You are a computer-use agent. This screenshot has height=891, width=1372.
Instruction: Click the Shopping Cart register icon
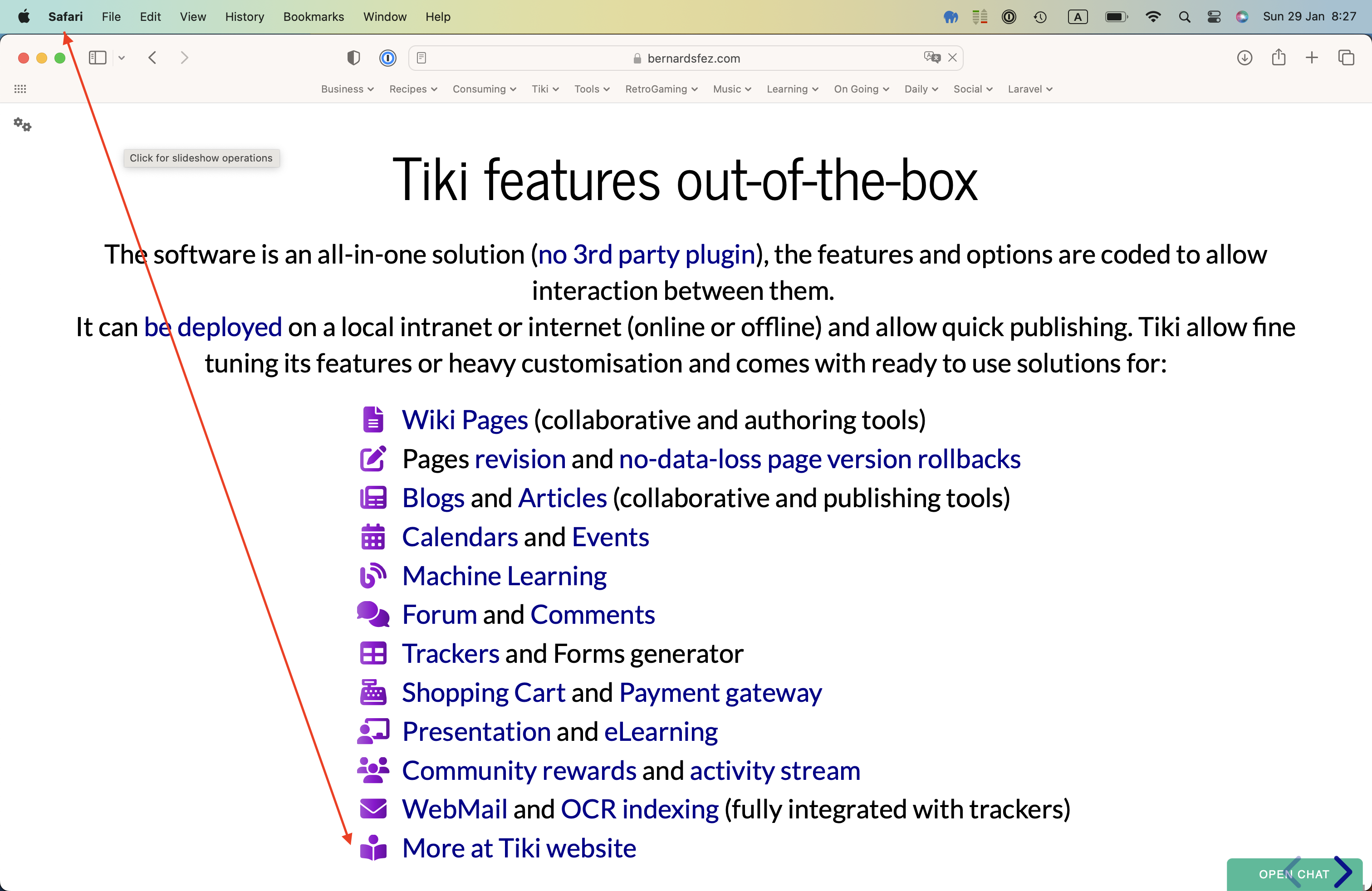coord(373,692)
